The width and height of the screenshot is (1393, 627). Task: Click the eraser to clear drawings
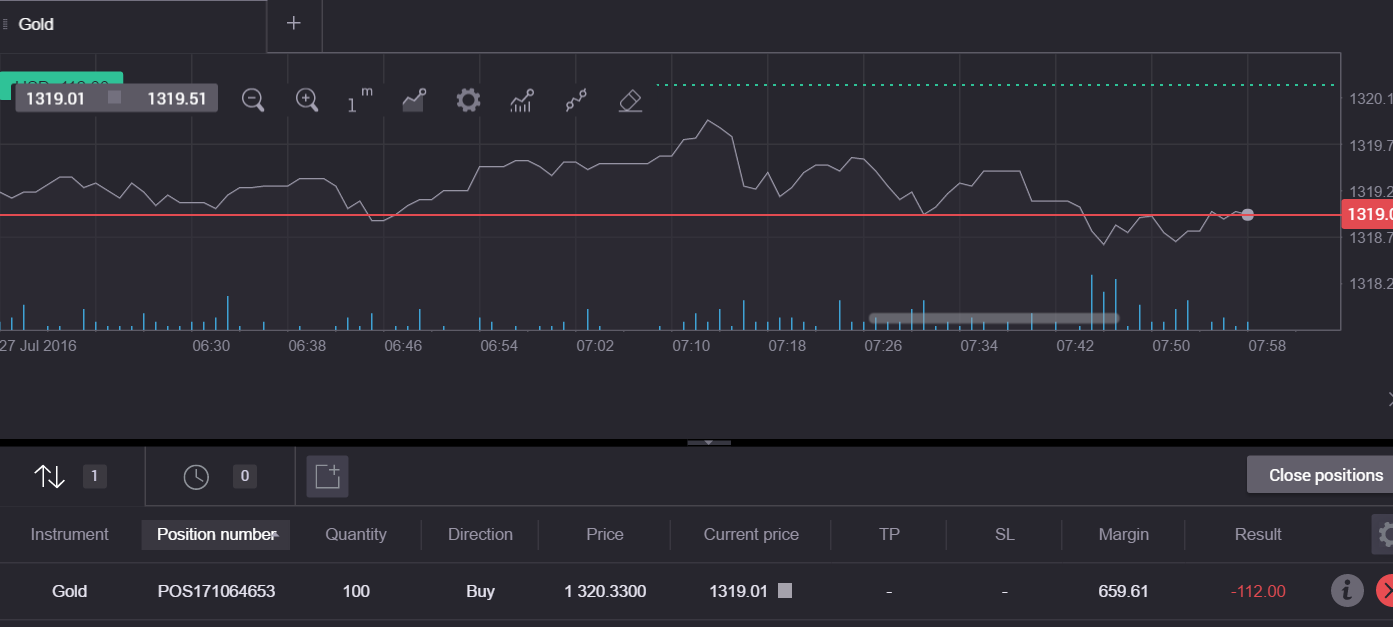630,100
